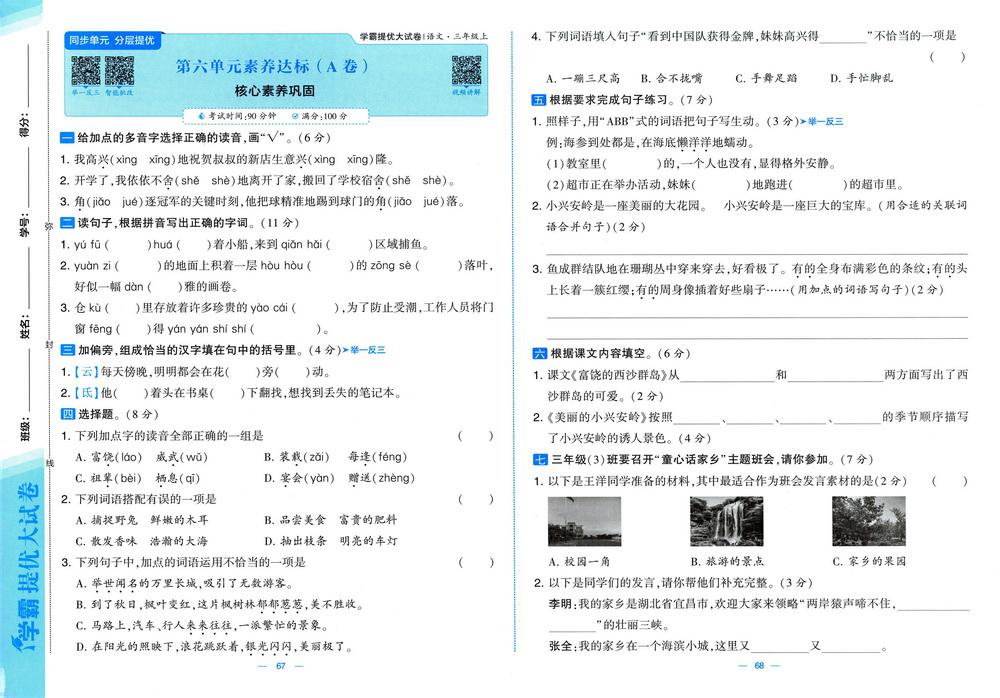1000x698 pixels.
Task: Click the section 五 number box icon
Action: point(539,100)
